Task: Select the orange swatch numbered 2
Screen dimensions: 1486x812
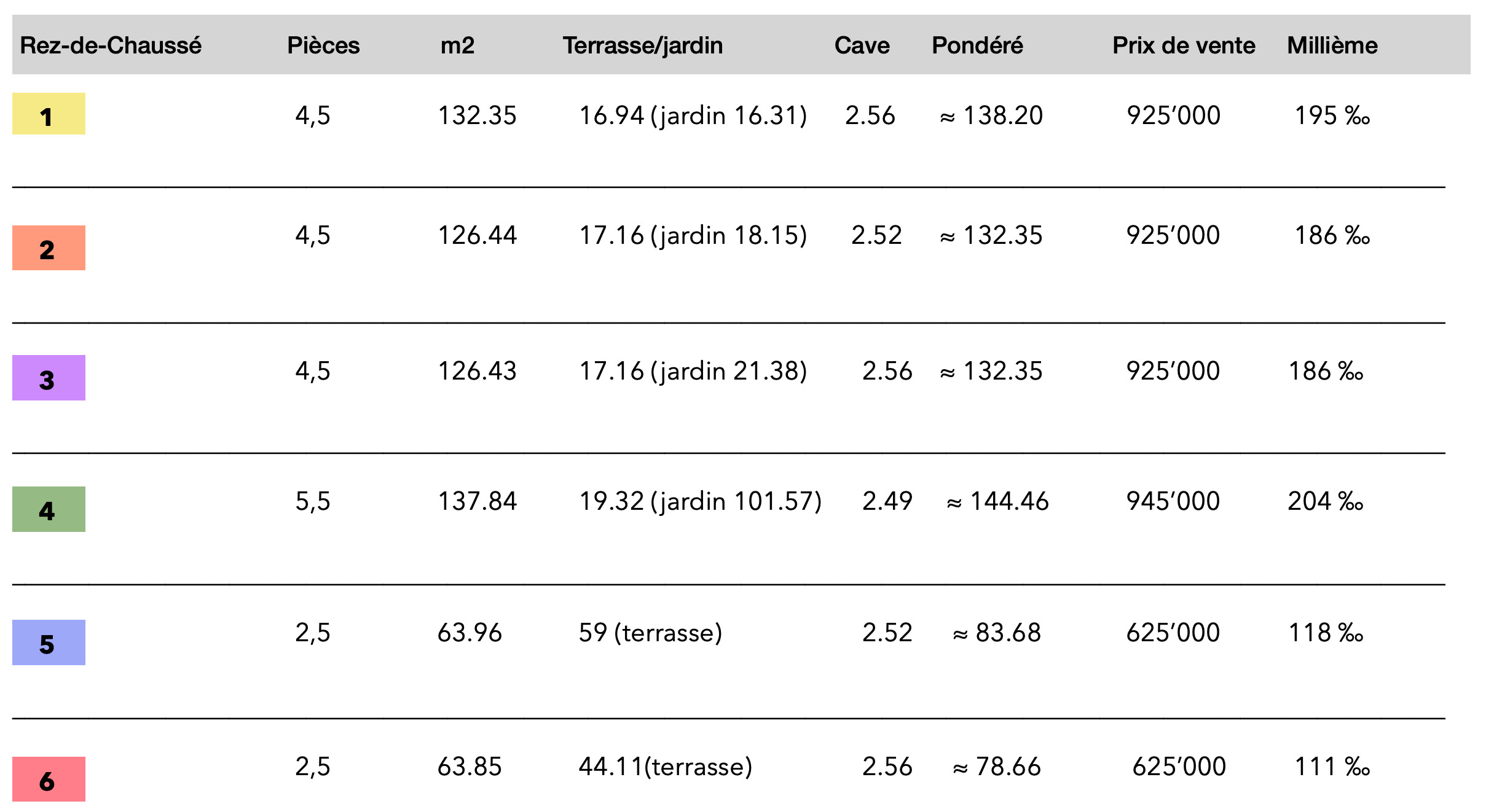Action: click(49, 248)
